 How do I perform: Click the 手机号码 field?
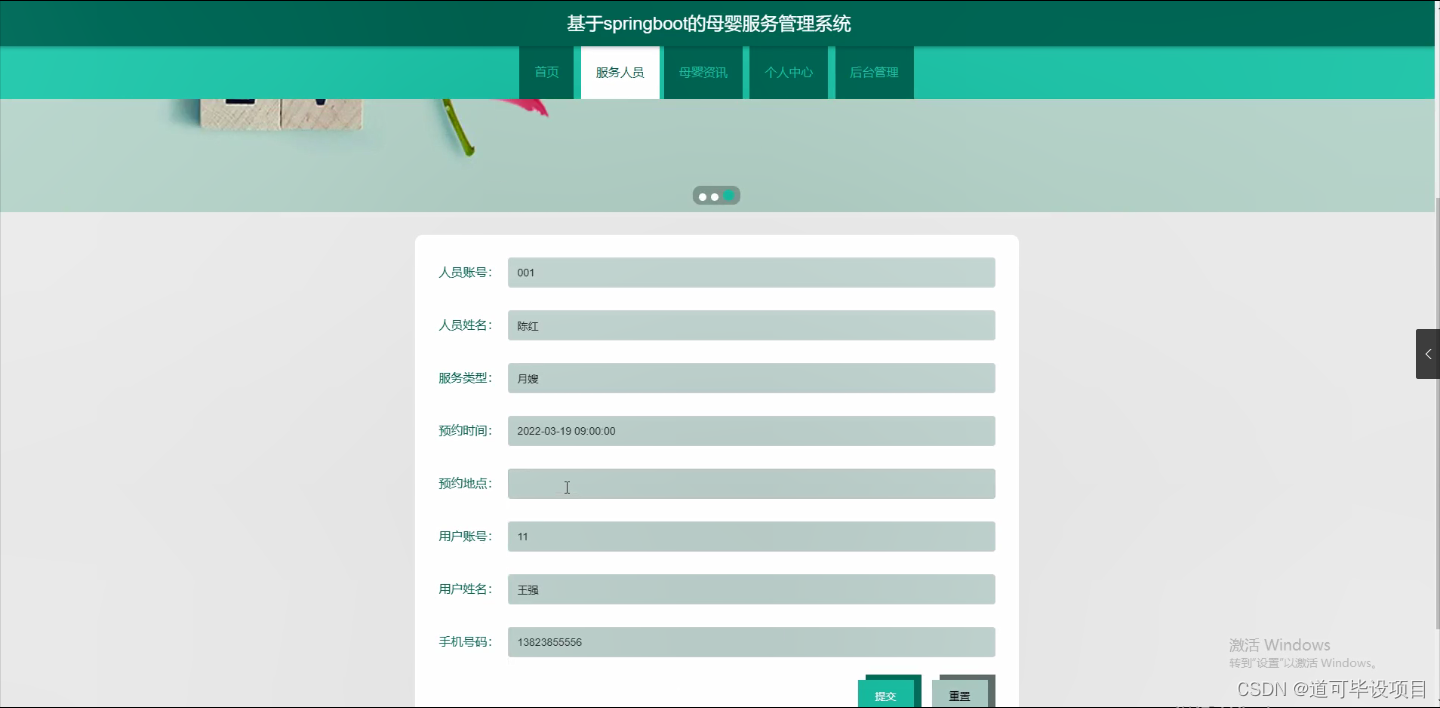(751, 642)
